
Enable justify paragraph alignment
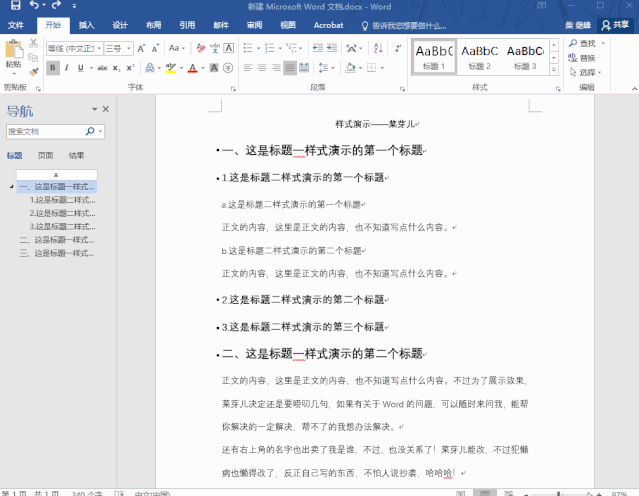(x=290, y=68)
